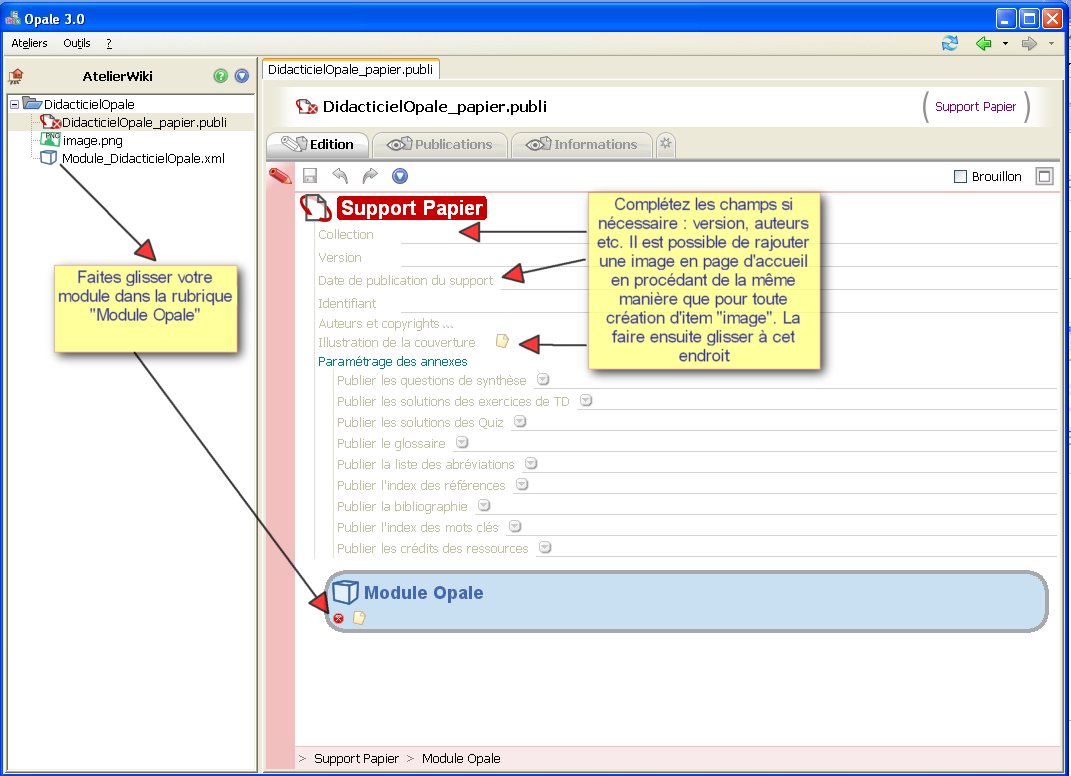Click the Module Opale cube icon

(x=345, y=592)
